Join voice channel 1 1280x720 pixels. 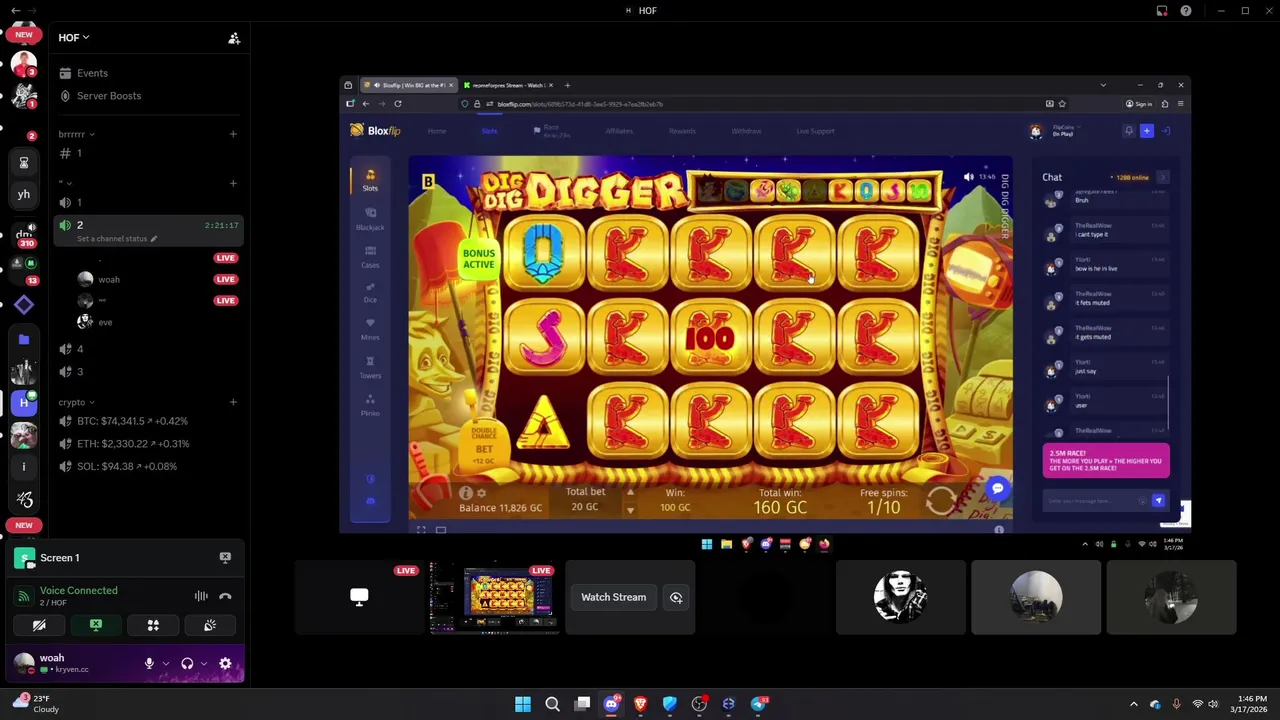pyautogui.click(x=149, y=203)
